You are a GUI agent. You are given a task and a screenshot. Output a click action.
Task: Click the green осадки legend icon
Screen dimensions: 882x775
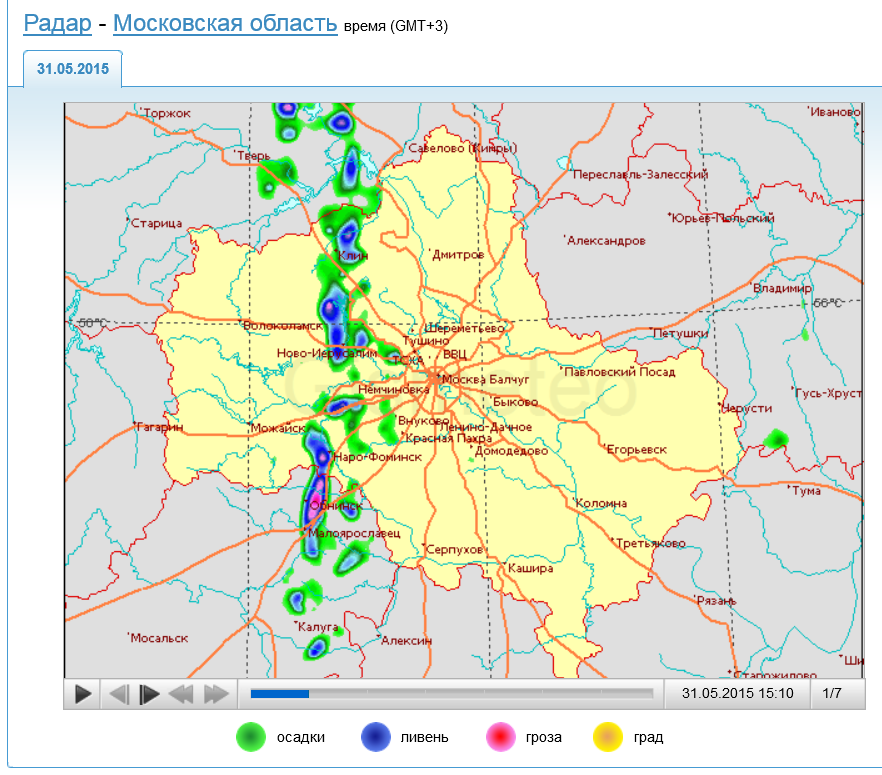pos(250,738)
